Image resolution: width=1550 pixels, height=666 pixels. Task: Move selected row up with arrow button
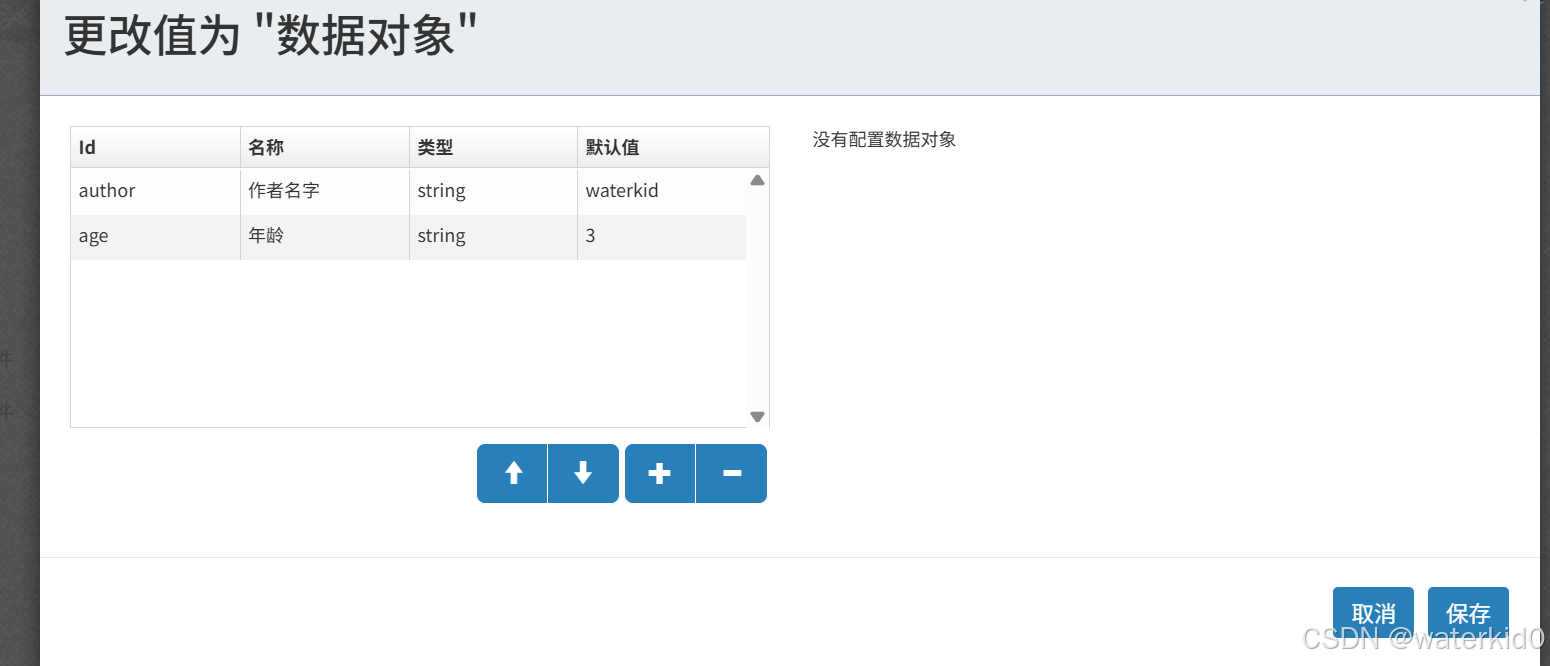point(512,473)
